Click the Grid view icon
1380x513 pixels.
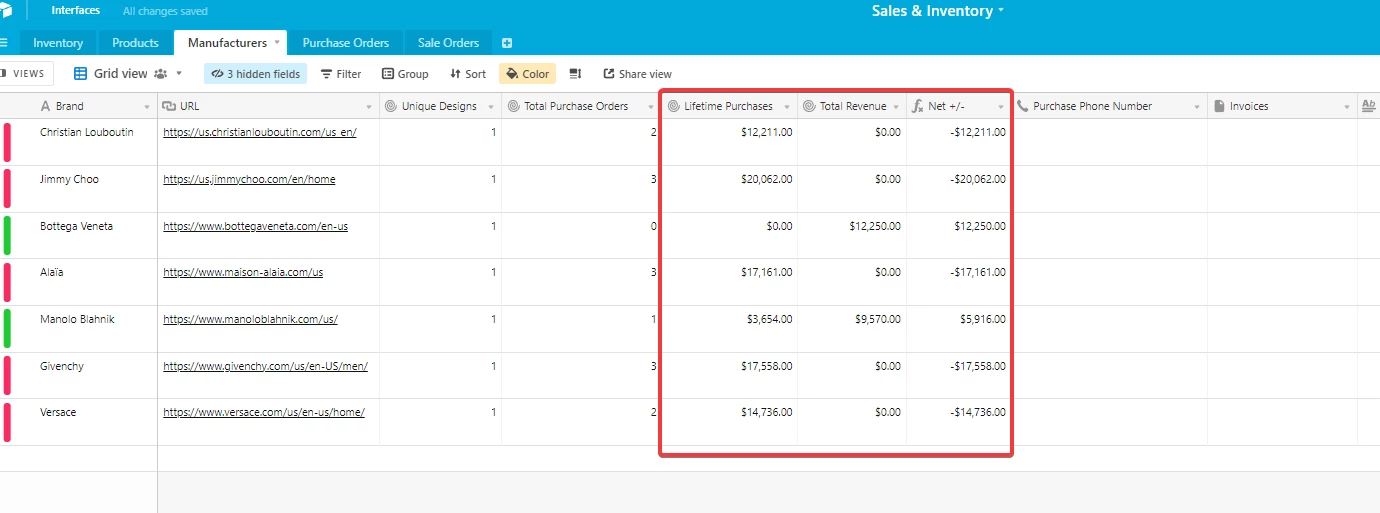pos(81,74)
